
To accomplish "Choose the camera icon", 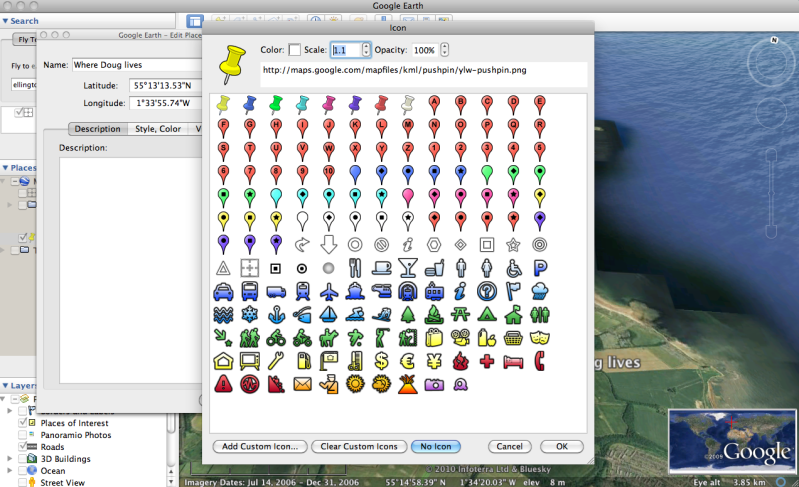I will click(434, 384).
